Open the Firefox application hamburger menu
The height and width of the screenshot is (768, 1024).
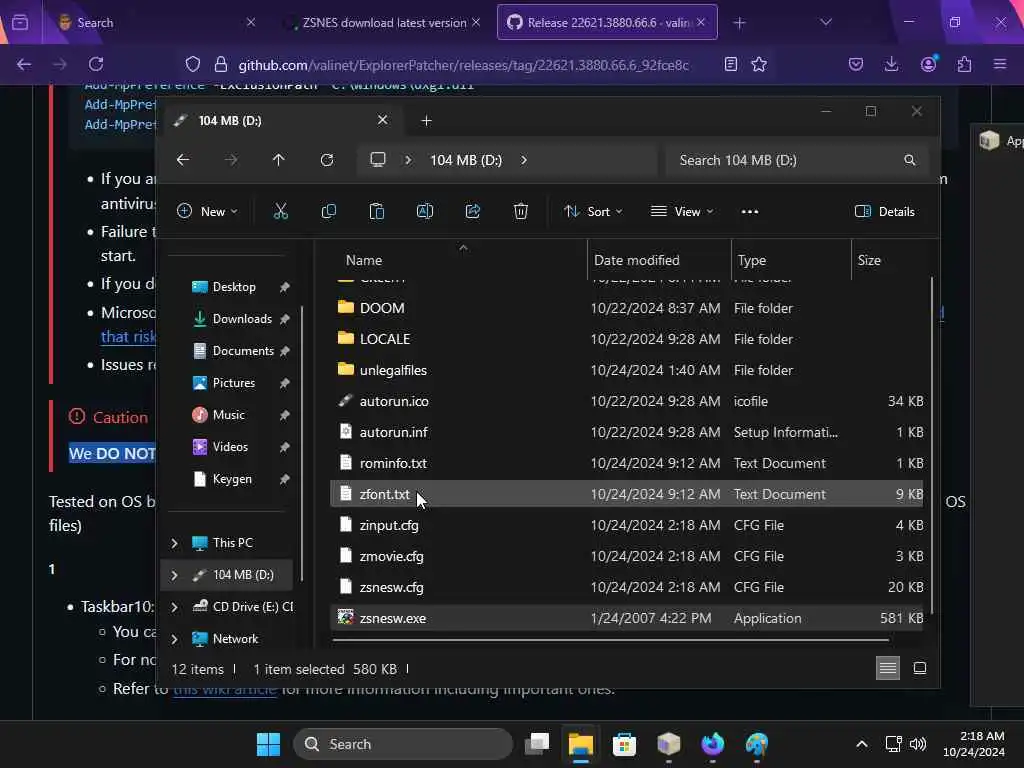(1000, 64)
